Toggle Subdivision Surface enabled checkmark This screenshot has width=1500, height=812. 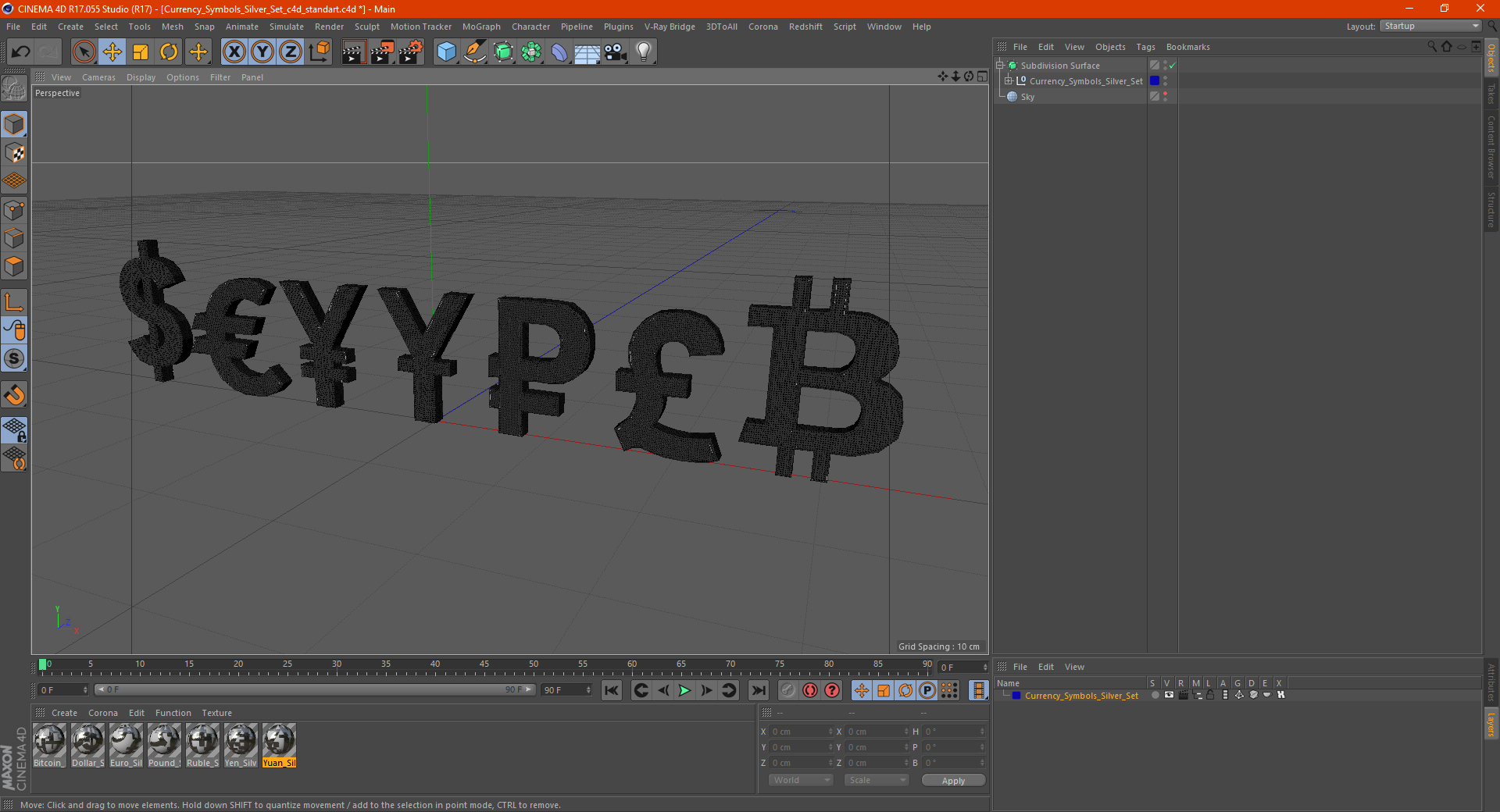coord(1172,66)
